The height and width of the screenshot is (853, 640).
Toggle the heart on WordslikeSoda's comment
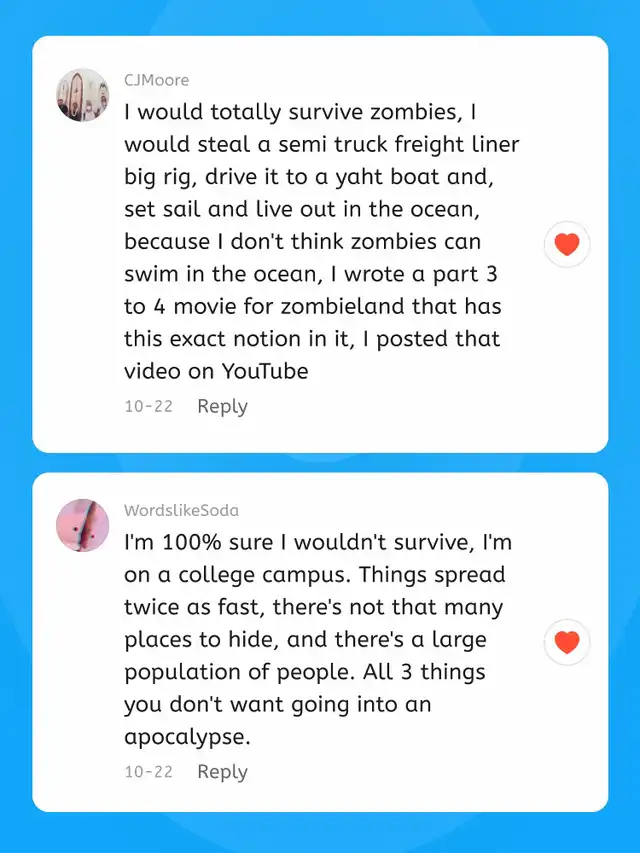[567, 642]
